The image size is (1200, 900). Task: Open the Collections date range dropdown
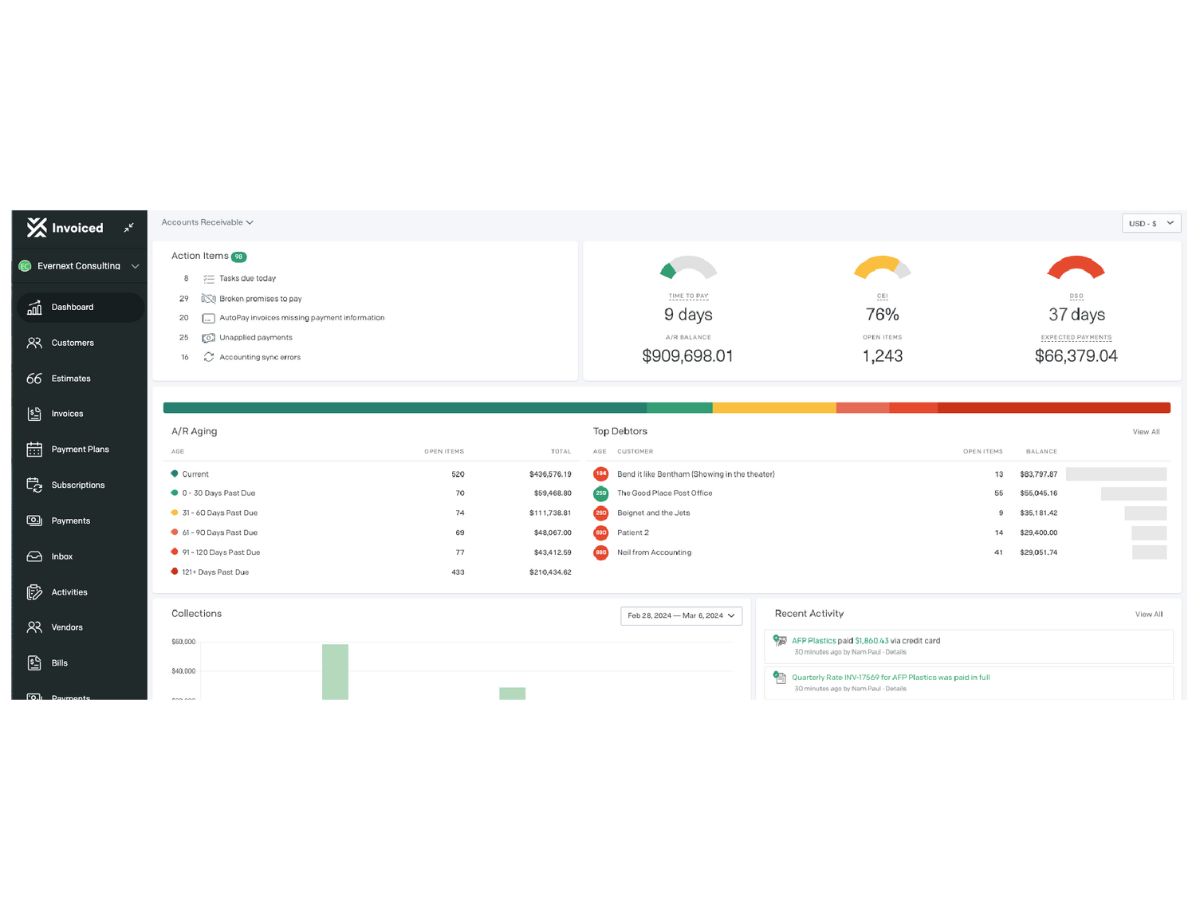click(x=682, y=615)
